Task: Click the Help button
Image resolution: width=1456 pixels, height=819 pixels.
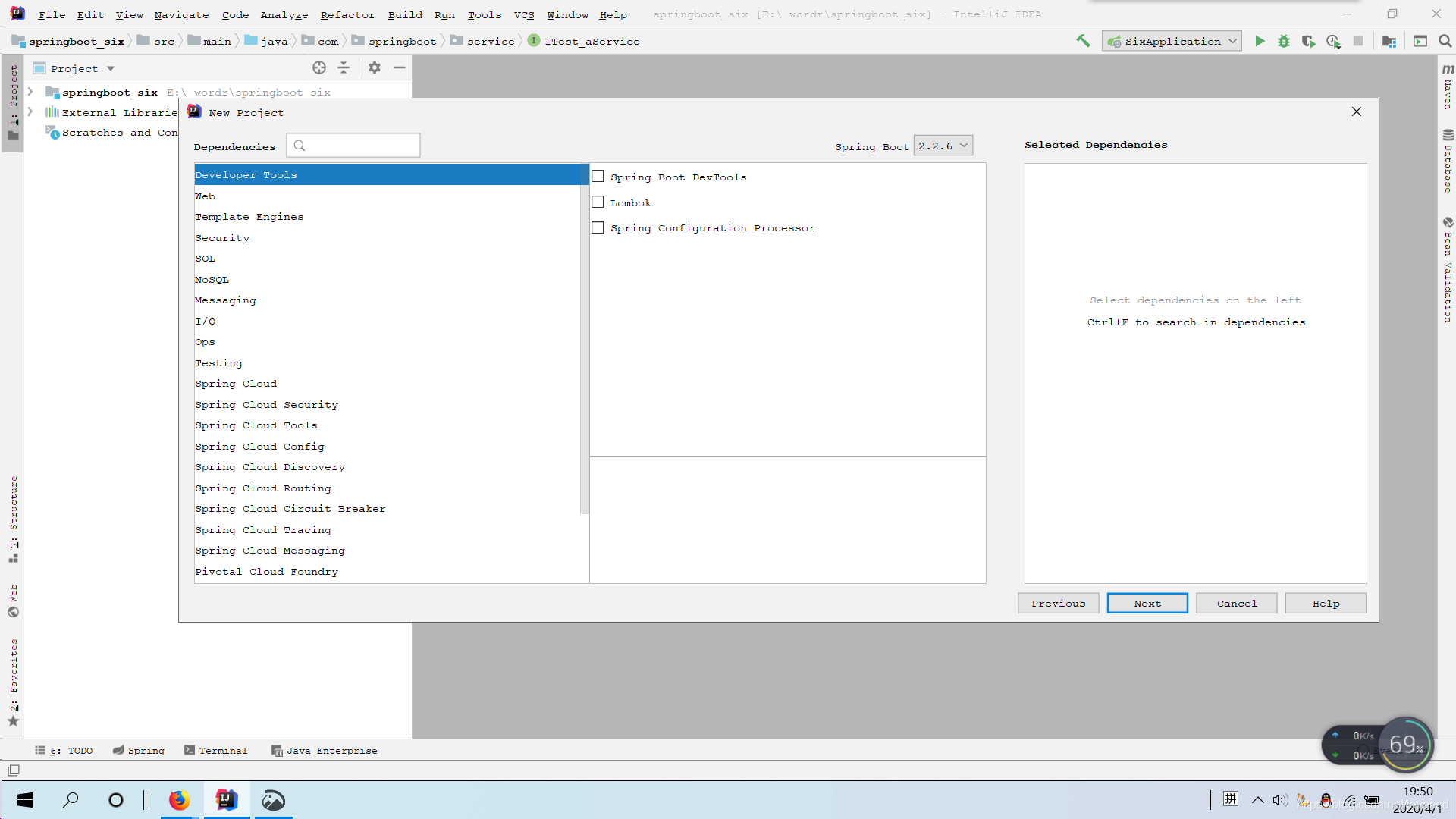Action: tap(1326, 604)
